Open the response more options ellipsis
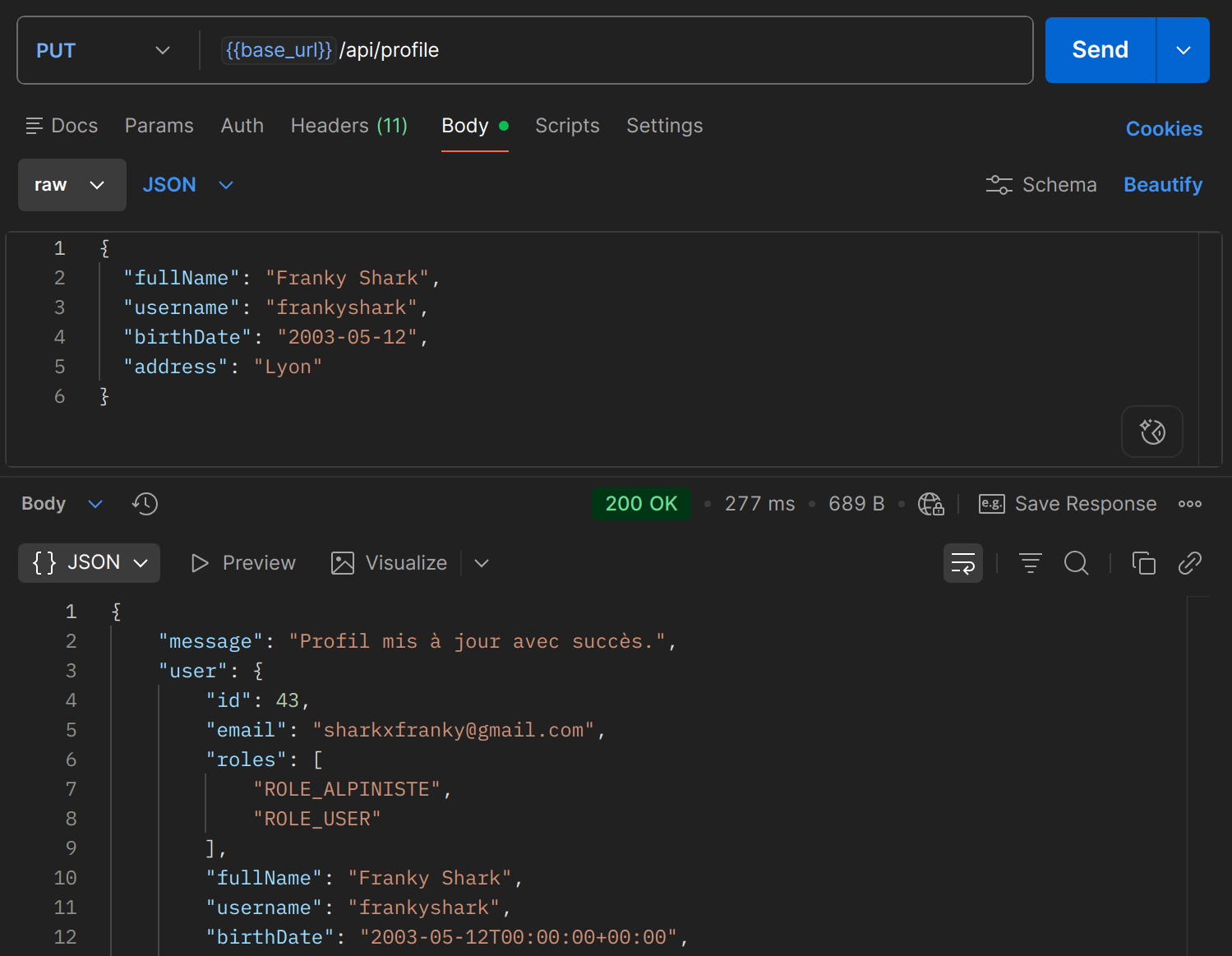Screen dimensions: 1232x956 pyautogui.click(x=1189, y=504)
